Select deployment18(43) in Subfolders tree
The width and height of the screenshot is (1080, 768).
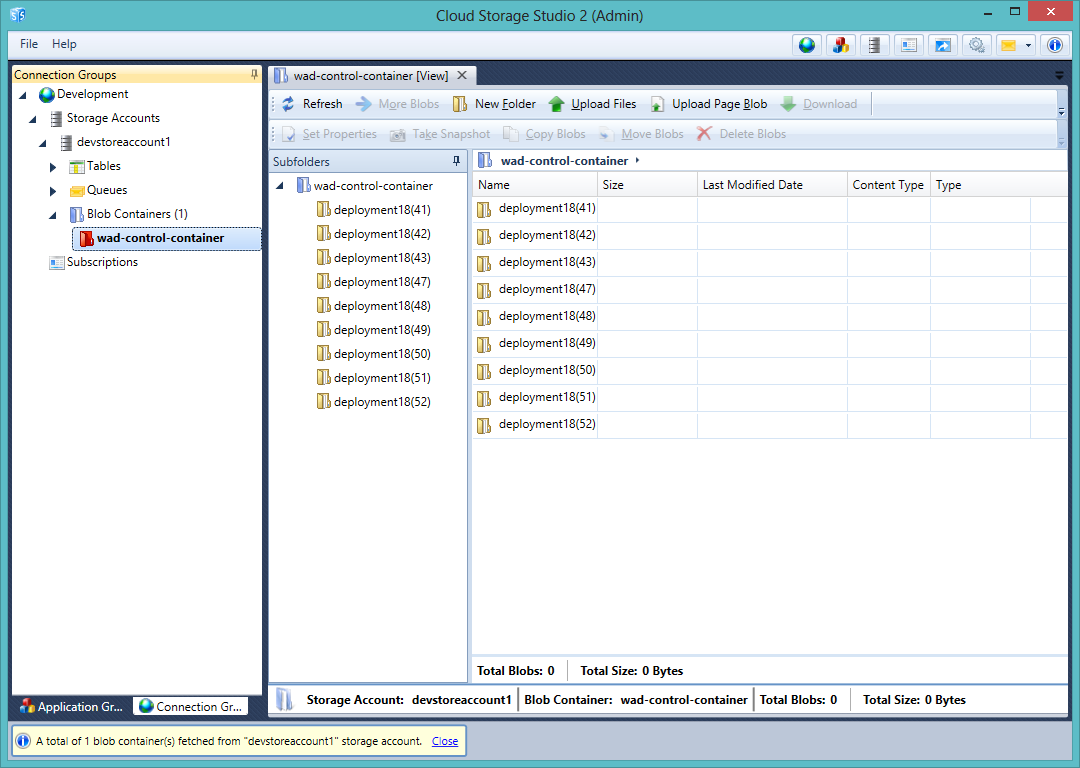click(382, 258)
